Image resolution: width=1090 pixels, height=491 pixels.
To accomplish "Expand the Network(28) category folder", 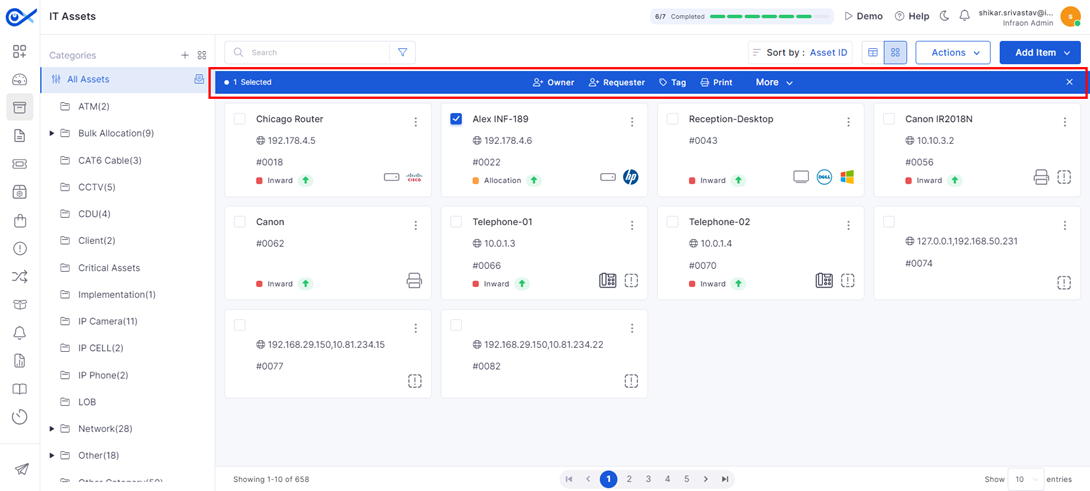I will click(52, 429).
